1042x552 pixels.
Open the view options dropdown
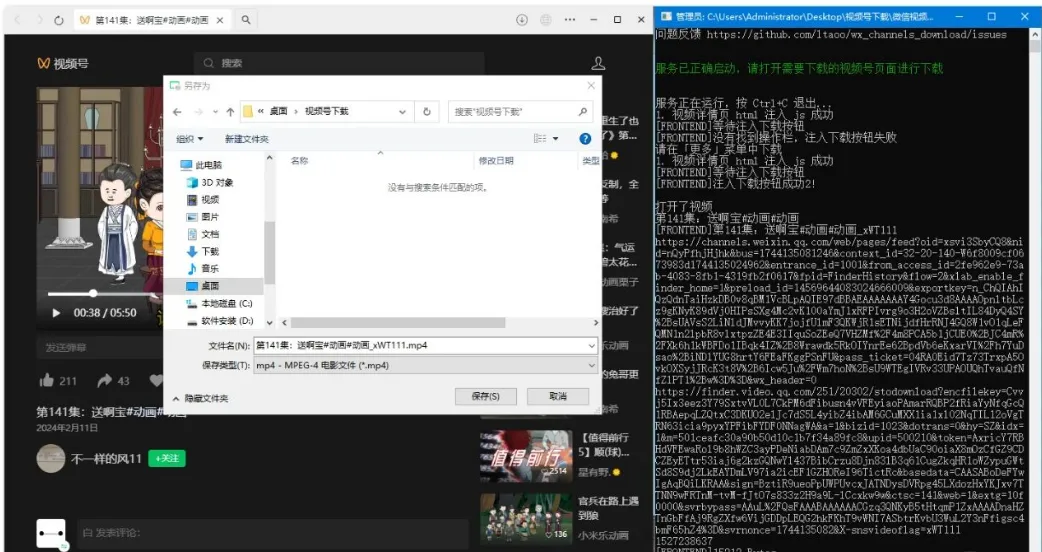click(x=556, y=139)
